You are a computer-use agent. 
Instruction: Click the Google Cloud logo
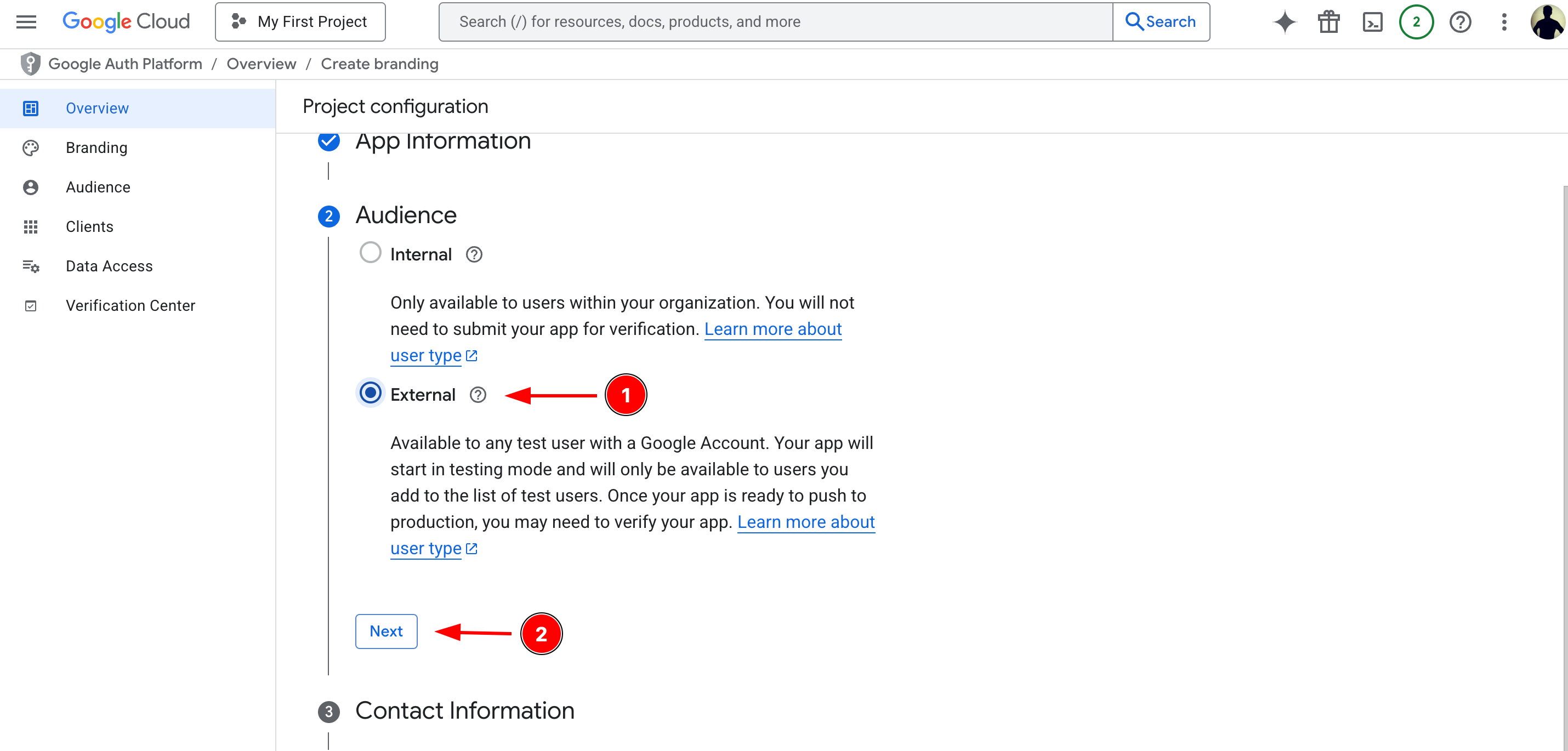[126, 22]
